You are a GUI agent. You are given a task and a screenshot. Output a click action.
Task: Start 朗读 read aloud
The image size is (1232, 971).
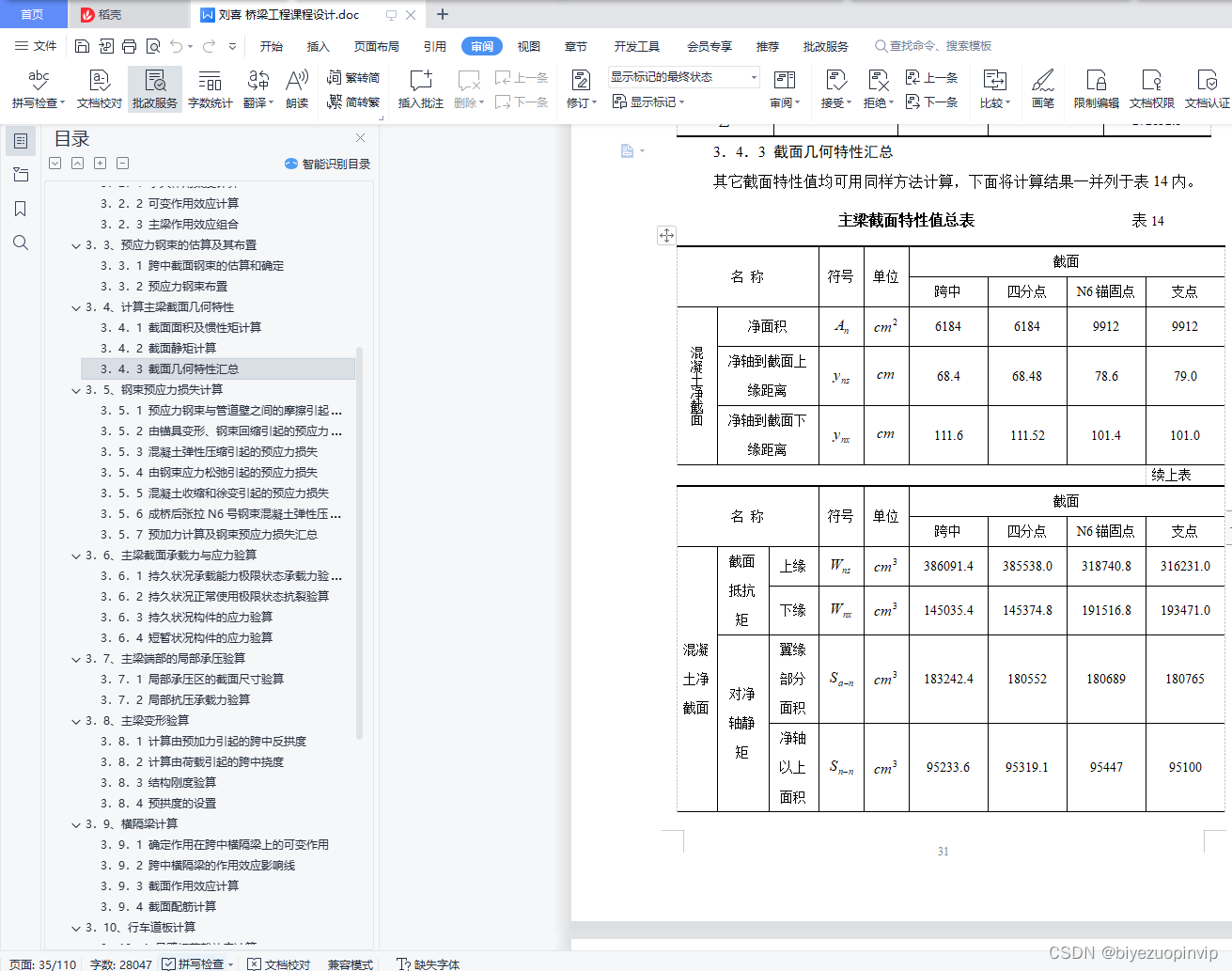tap(297, 89)
